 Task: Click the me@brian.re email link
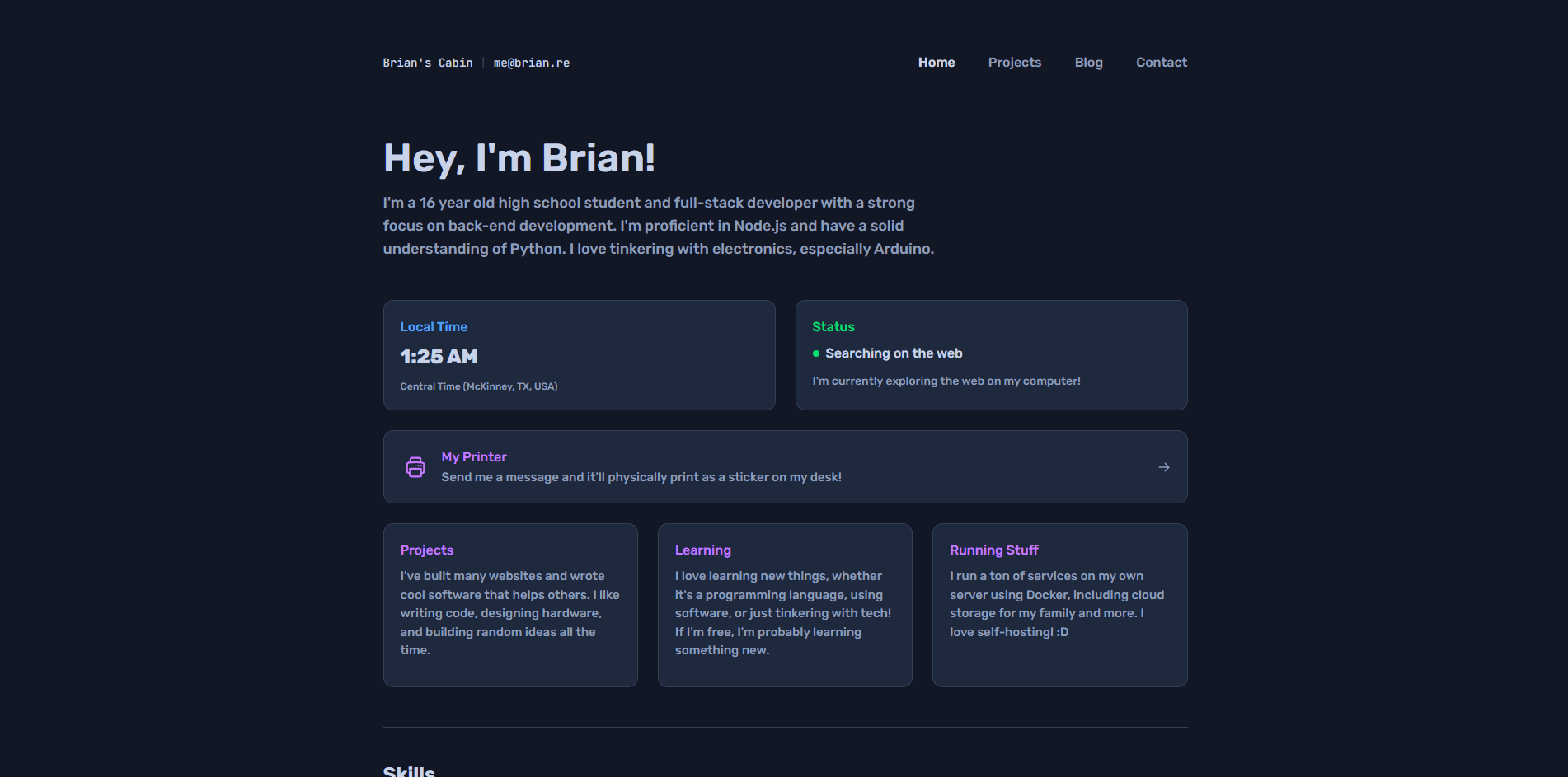point(532,63)
